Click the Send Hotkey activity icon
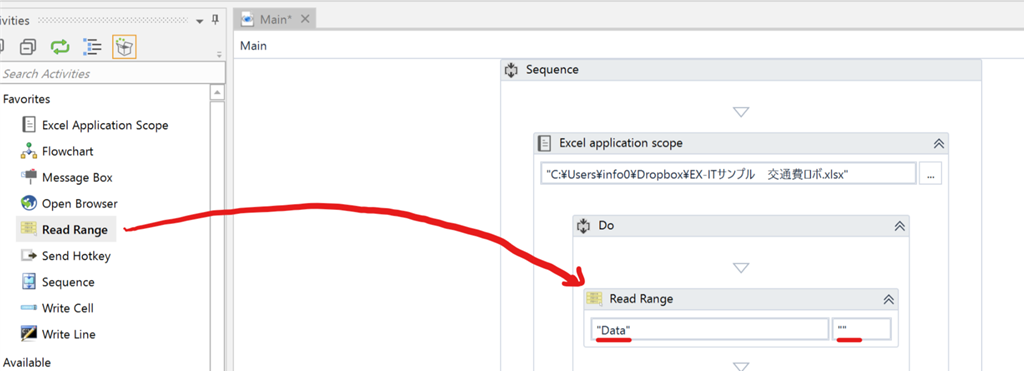This screenshot has width=1024, height=371. tap(29, 255)
